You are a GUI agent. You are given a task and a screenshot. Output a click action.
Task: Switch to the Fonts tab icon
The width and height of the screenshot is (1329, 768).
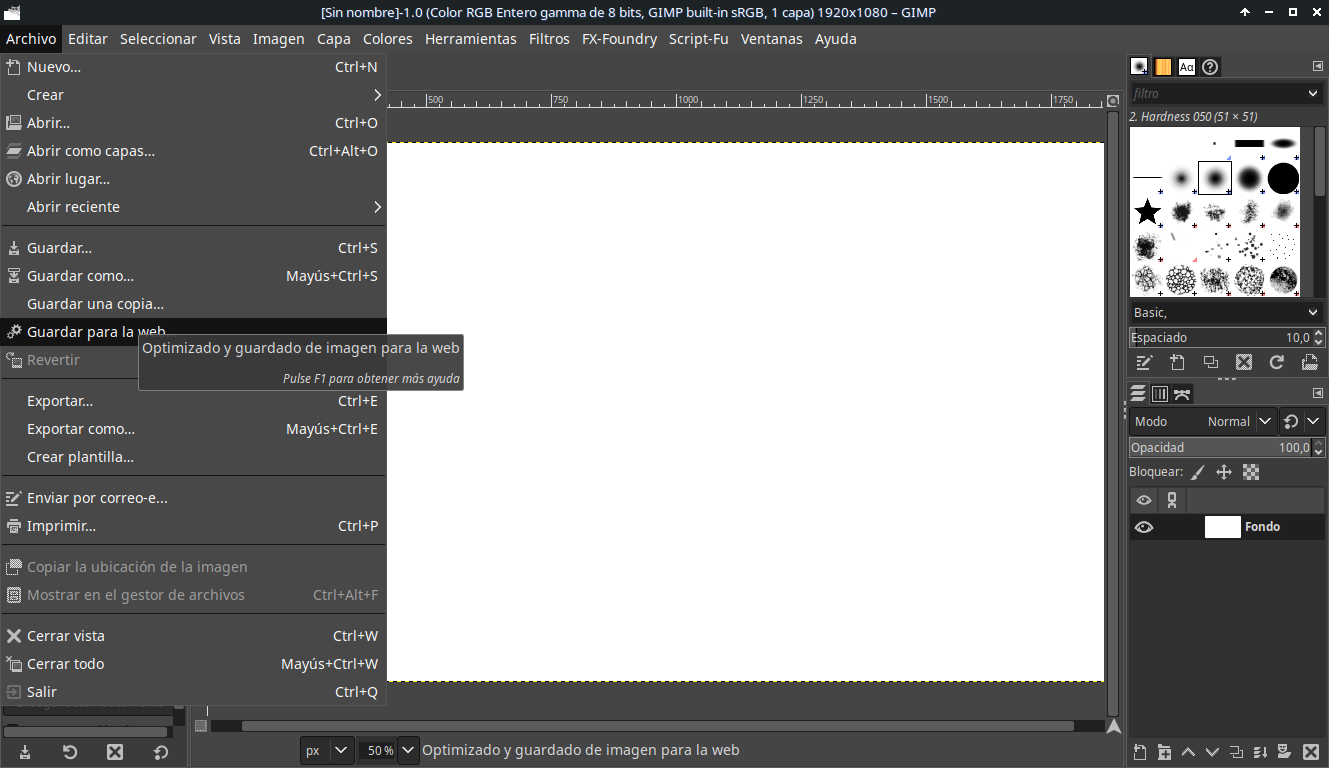1187,67
